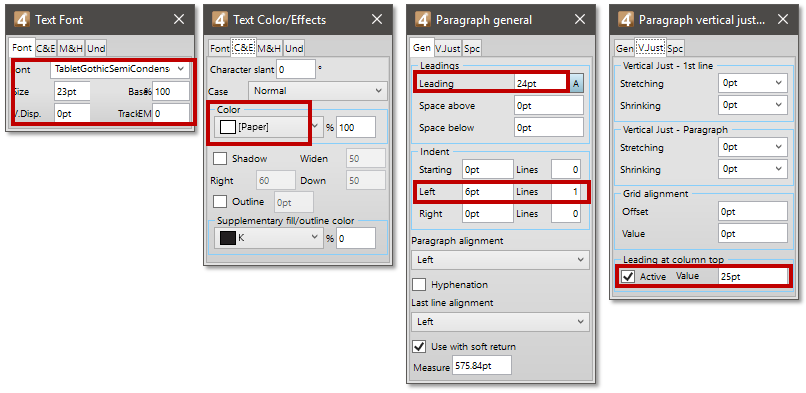Switch to M&H tab in Text Font
Viewport: 806px width, 393px height.
pos(71,48)
